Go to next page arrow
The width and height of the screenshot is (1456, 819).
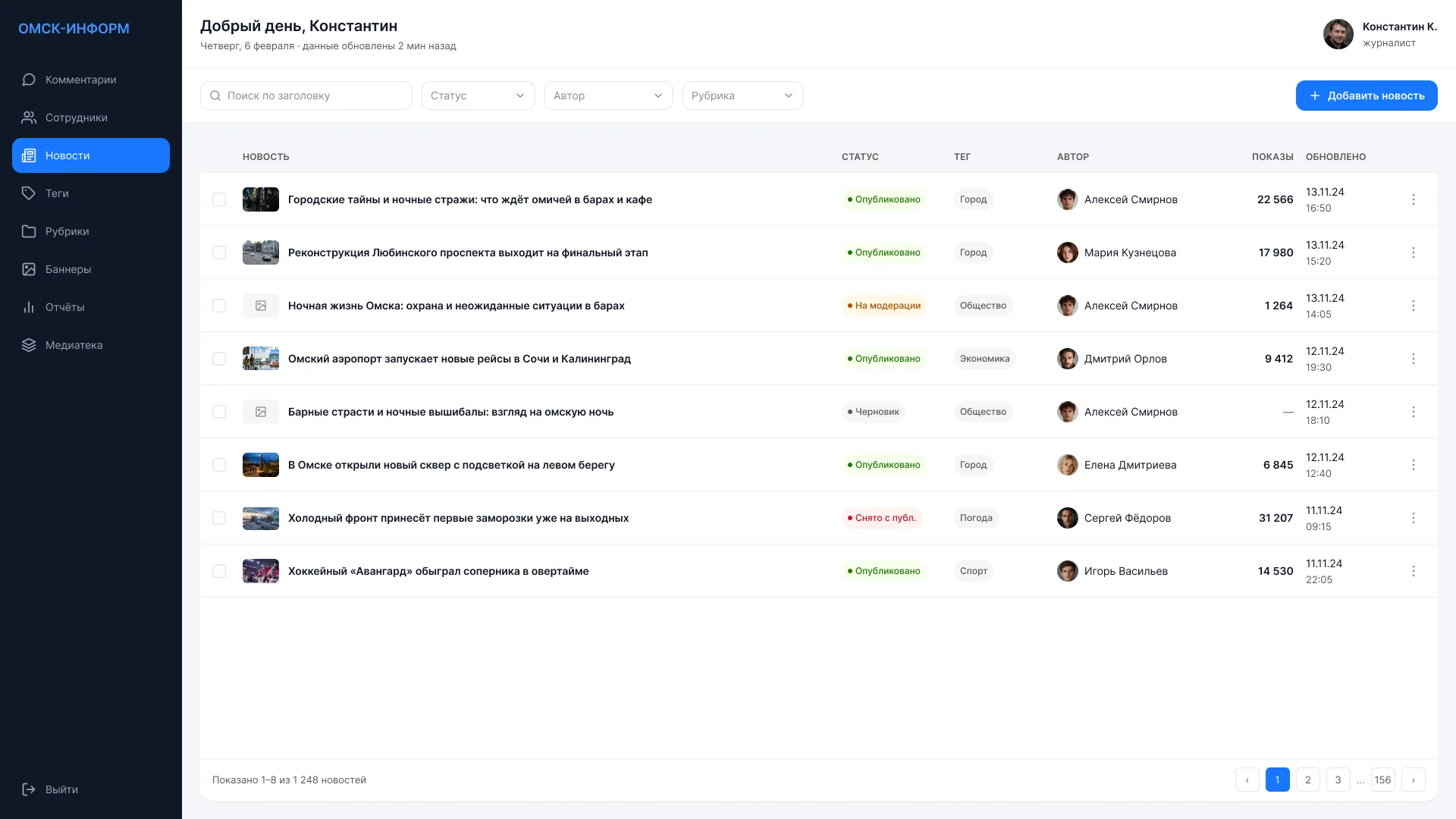(x=1414, y=780)
